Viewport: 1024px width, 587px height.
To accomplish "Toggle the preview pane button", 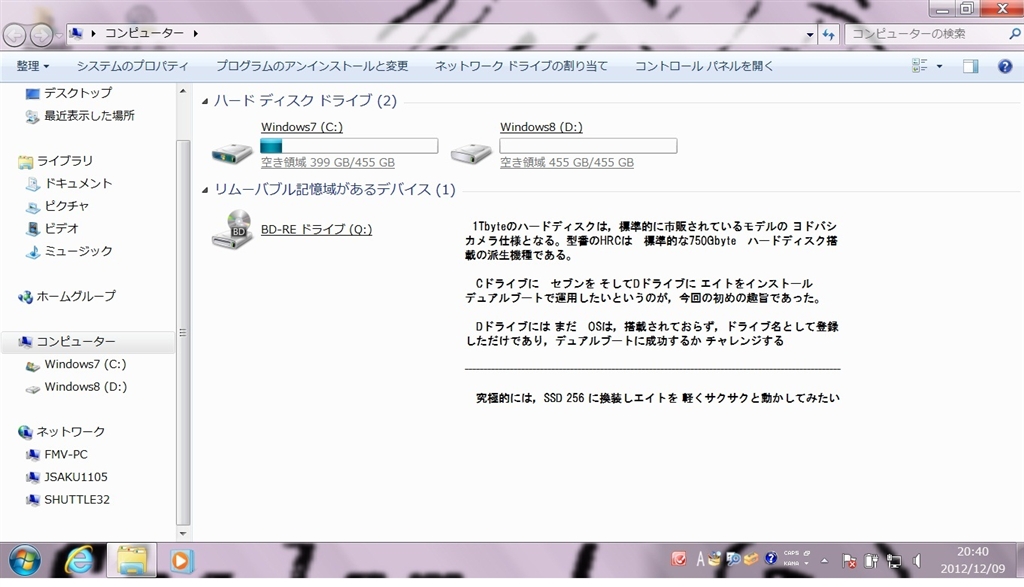I will 970,66.
